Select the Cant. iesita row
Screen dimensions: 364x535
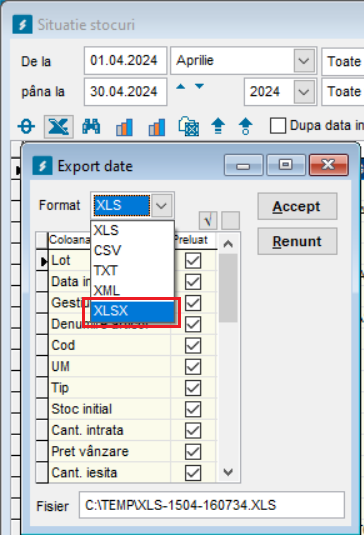(x=109, y=473)
